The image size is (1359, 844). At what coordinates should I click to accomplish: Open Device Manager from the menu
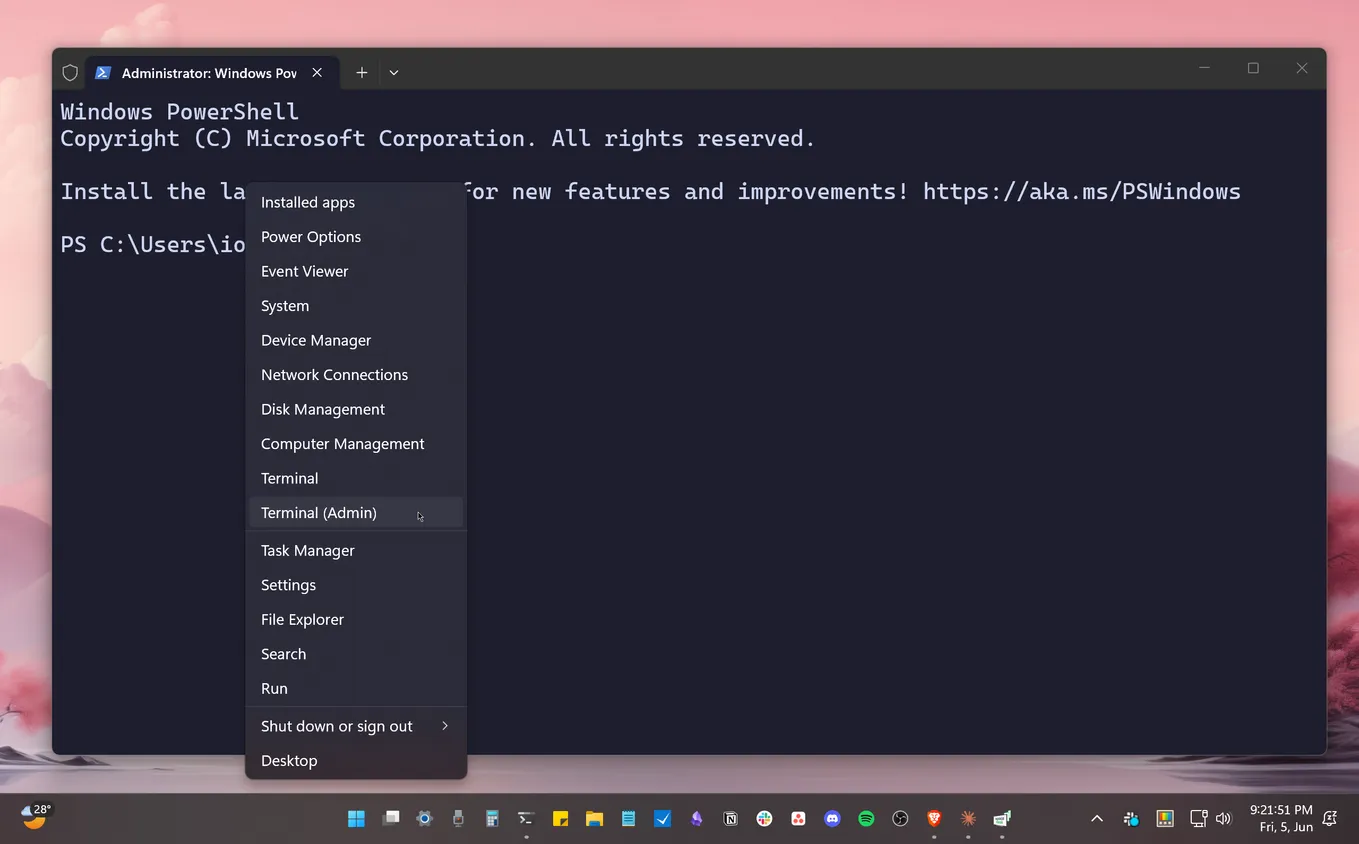point(356,340)
